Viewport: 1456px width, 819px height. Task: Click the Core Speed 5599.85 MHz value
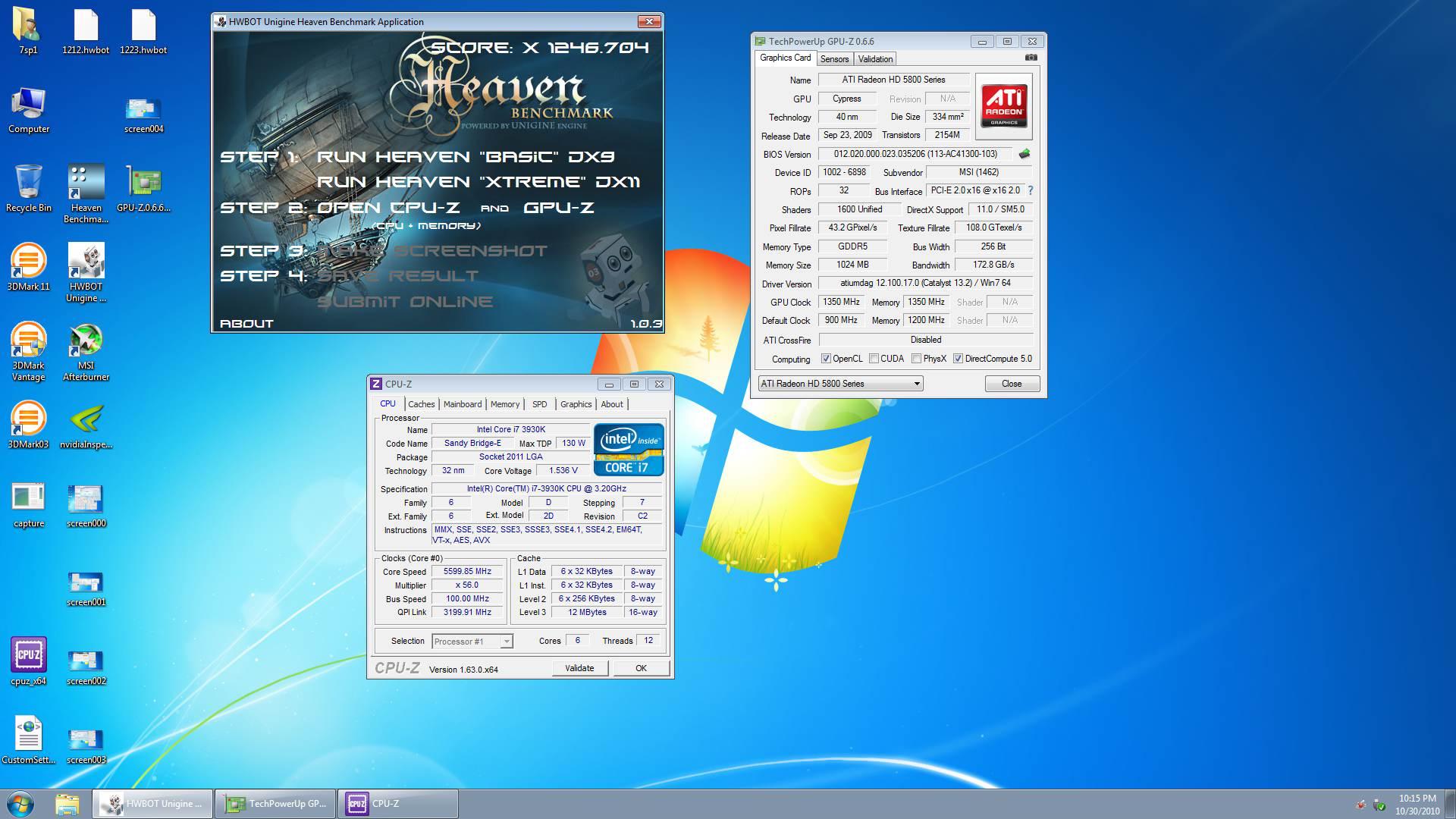467,572
